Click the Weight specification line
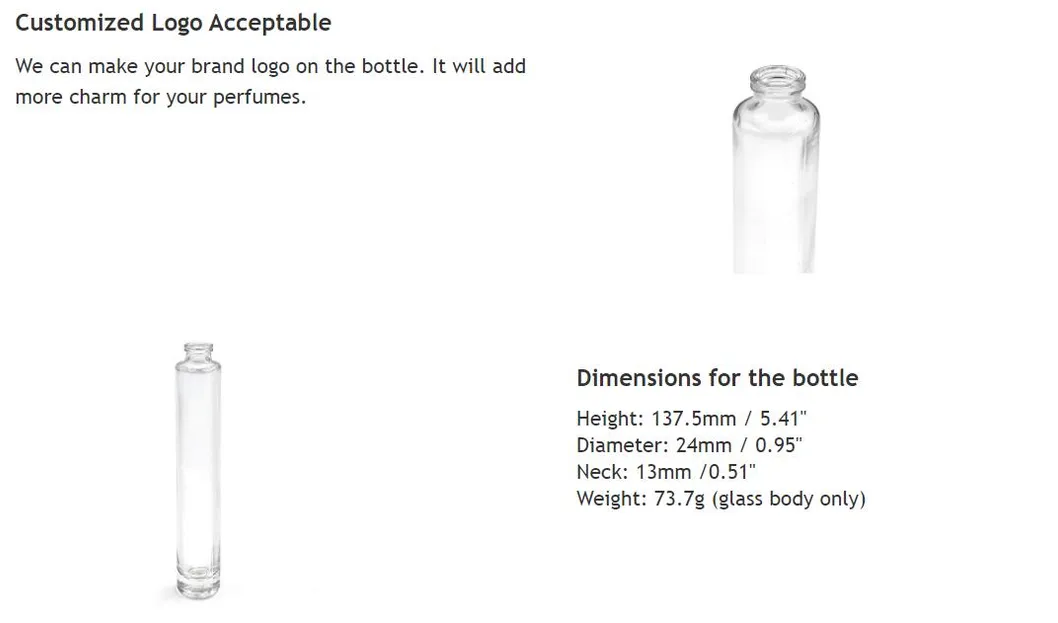The image size is (1058, 623). 720,498
